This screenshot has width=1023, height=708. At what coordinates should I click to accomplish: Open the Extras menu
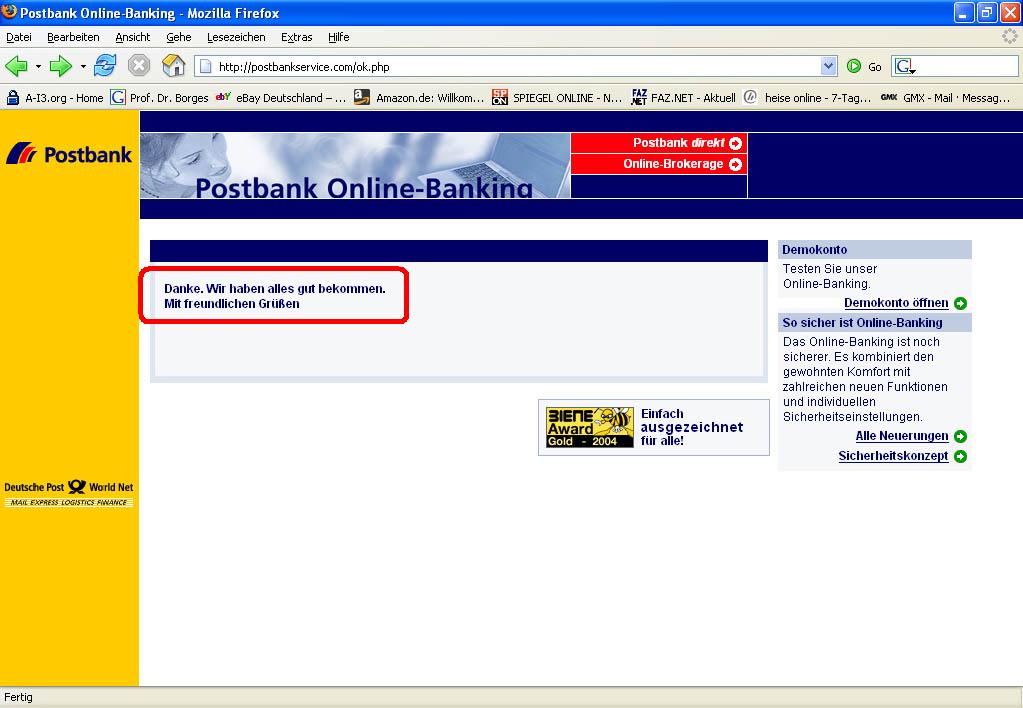coord(297,37)
